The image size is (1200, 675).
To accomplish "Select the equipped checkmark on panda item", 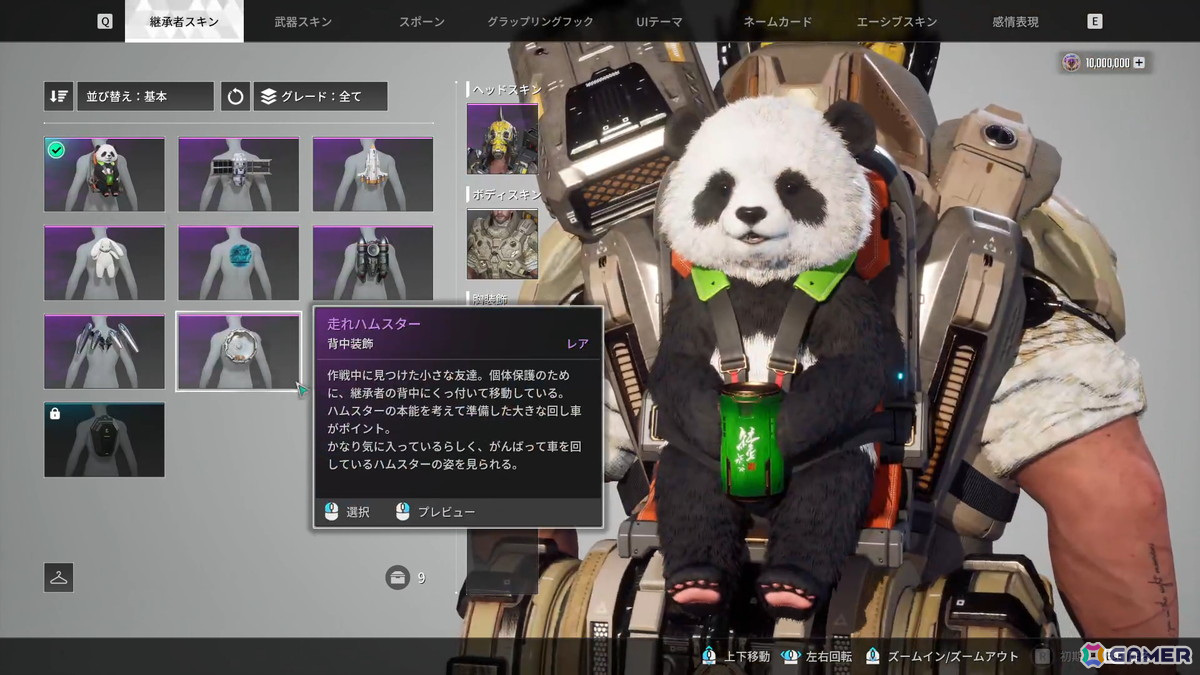I will click(57, 150).
